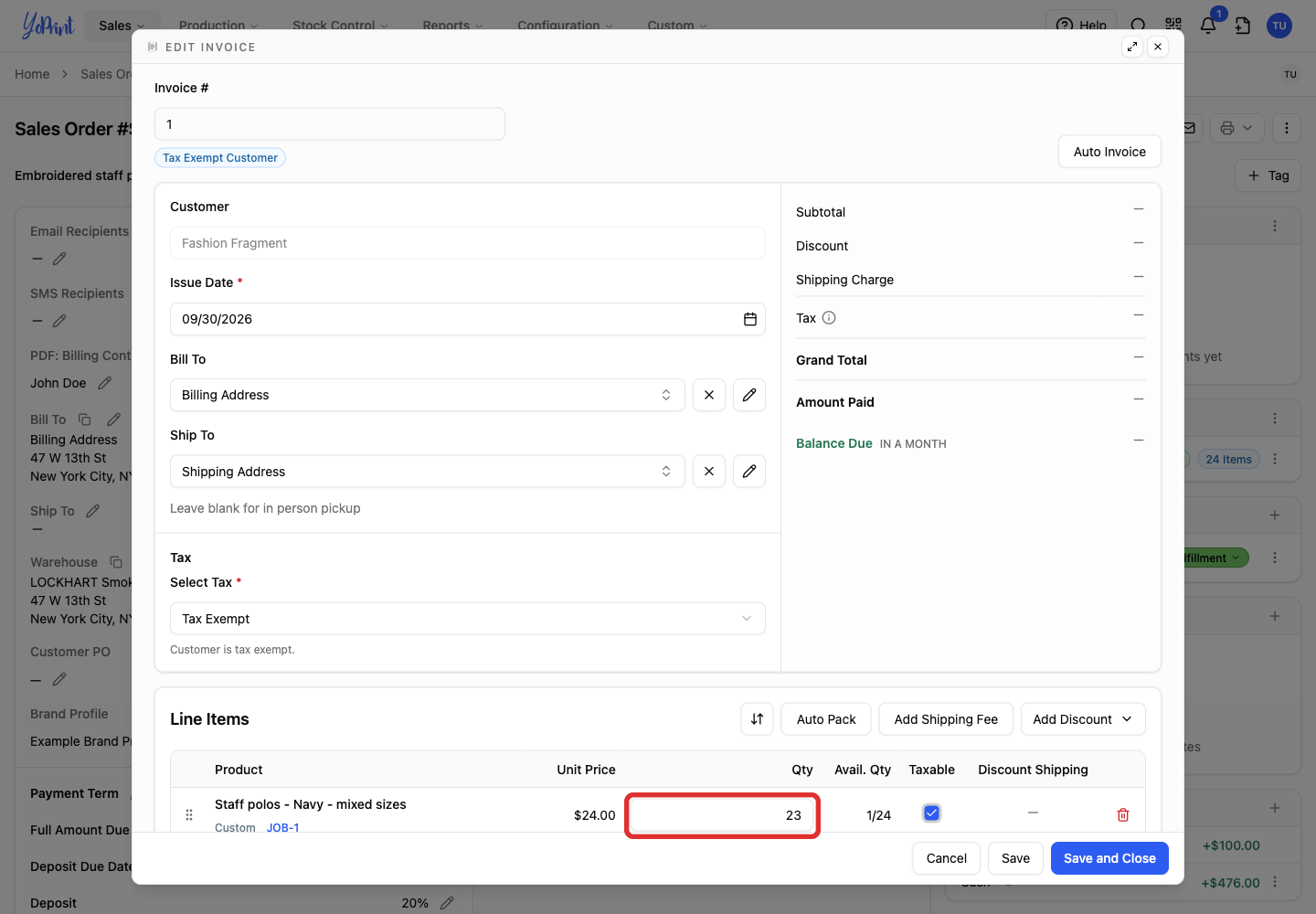Open sales order more options menu
The image size is (1316, 914).
(x=1287, y=128)
